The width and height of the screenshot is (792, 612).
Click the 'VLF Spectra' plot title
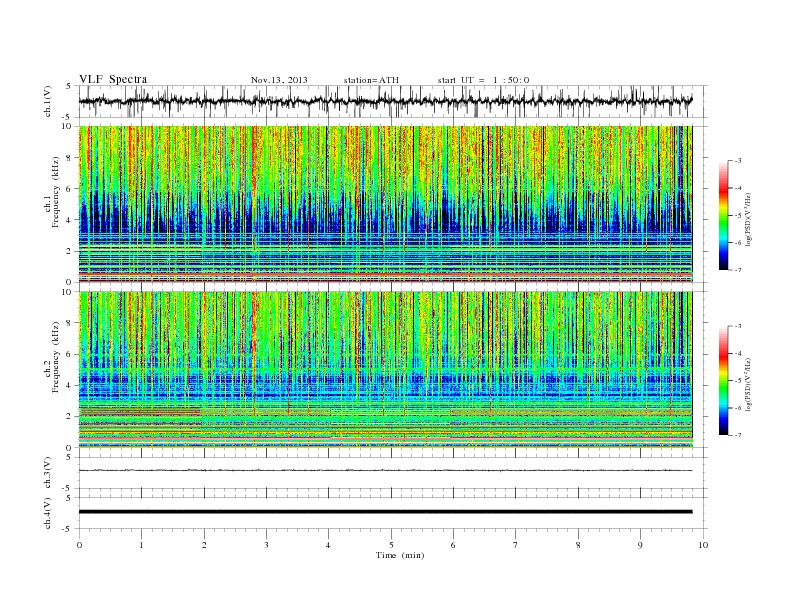pos(113,79)
